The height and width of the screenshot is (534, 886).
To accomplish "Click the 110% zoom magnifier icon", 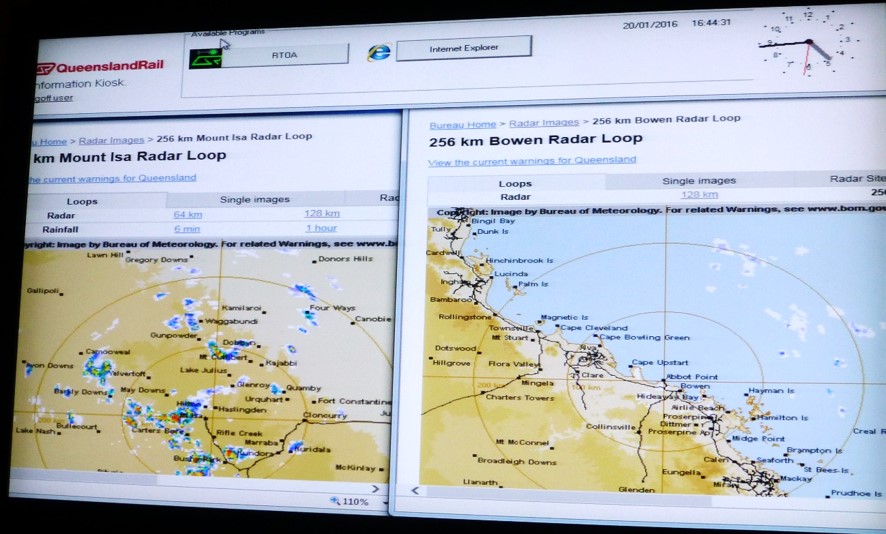I will [x=335, y=501].
